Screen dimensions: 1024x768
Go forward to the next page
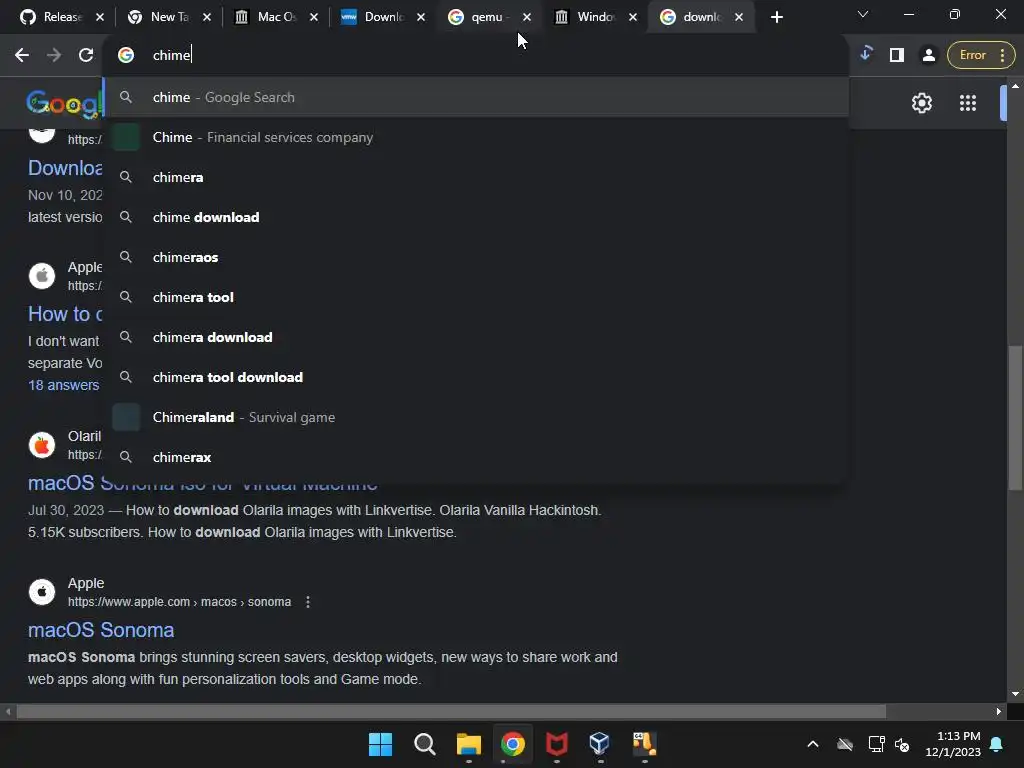pyautogui.click(x=54, y=56)
